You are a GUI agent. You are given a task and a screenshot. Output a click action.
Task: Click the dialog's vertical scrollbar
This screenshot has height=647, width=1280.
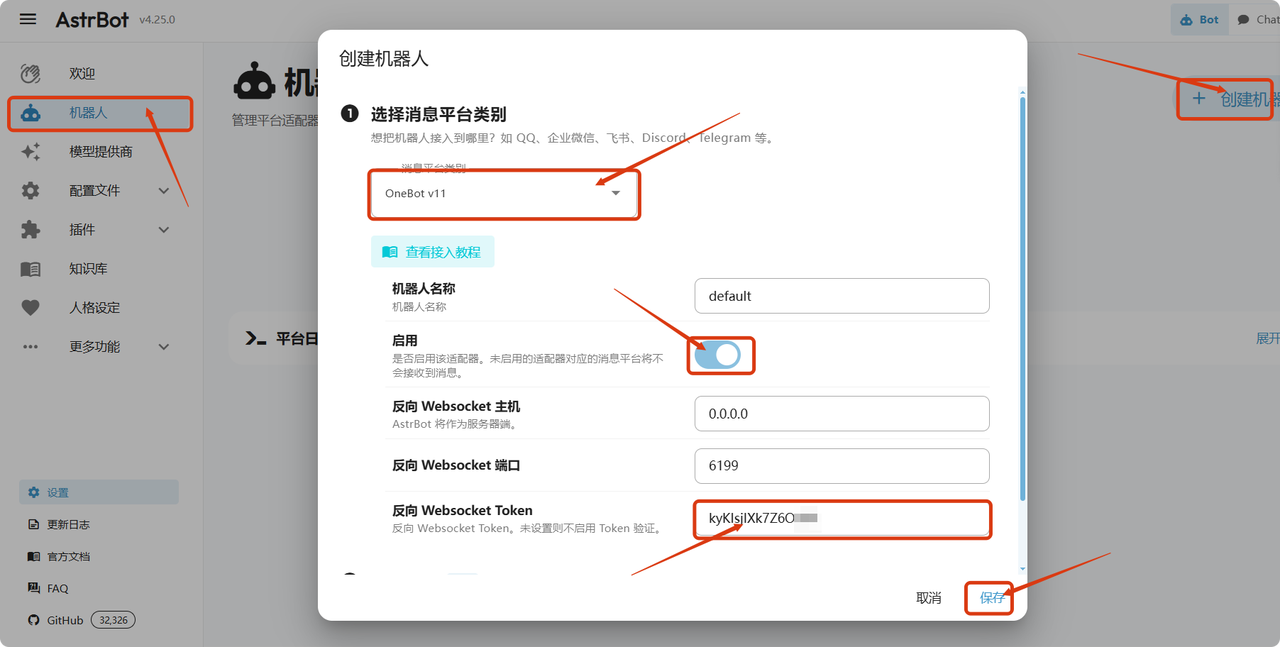click(x=1022, y=298)
